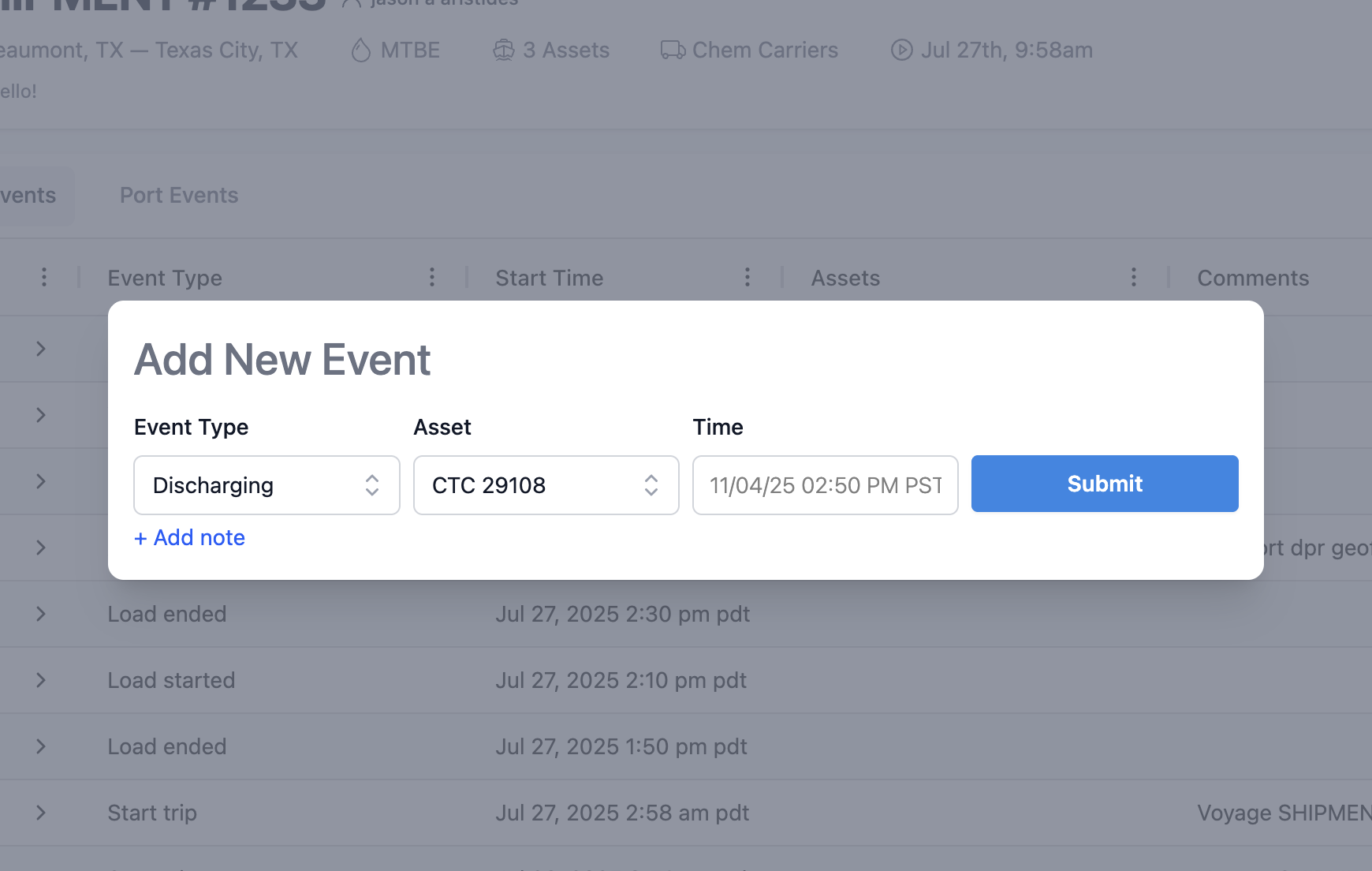Screen dimensions: 1372x871
Task: Open the leftmost column's three-dot menu
Action: click(44, 278)
